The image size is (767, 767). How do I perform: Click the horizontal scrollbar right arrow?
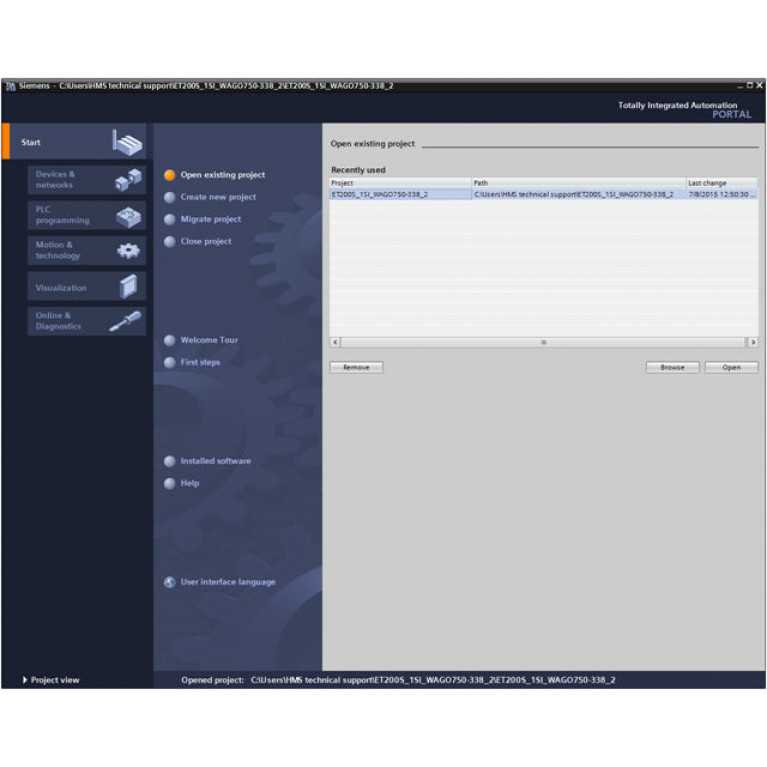(x=753, y=342)
